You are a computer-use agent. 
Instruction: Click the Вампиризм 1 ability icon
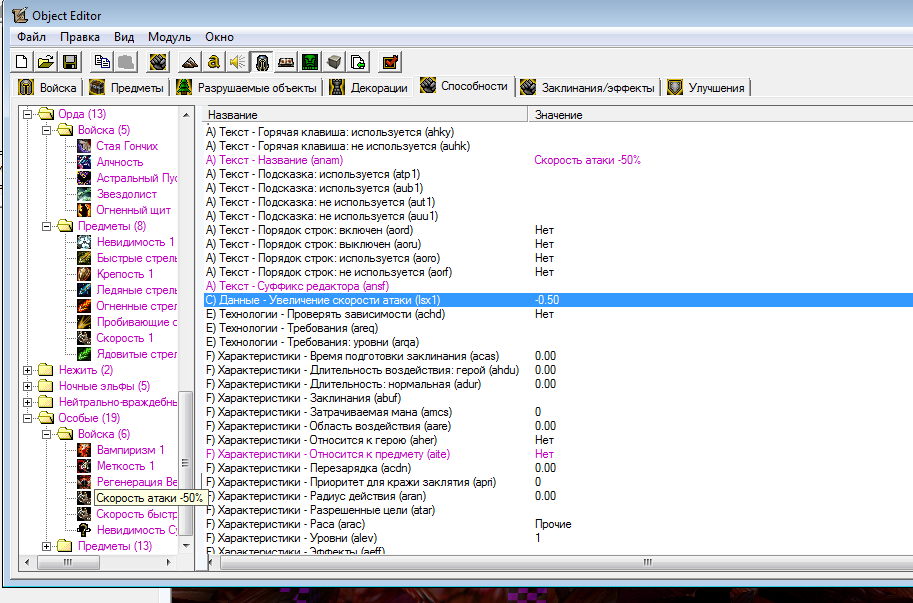point(84,450)
